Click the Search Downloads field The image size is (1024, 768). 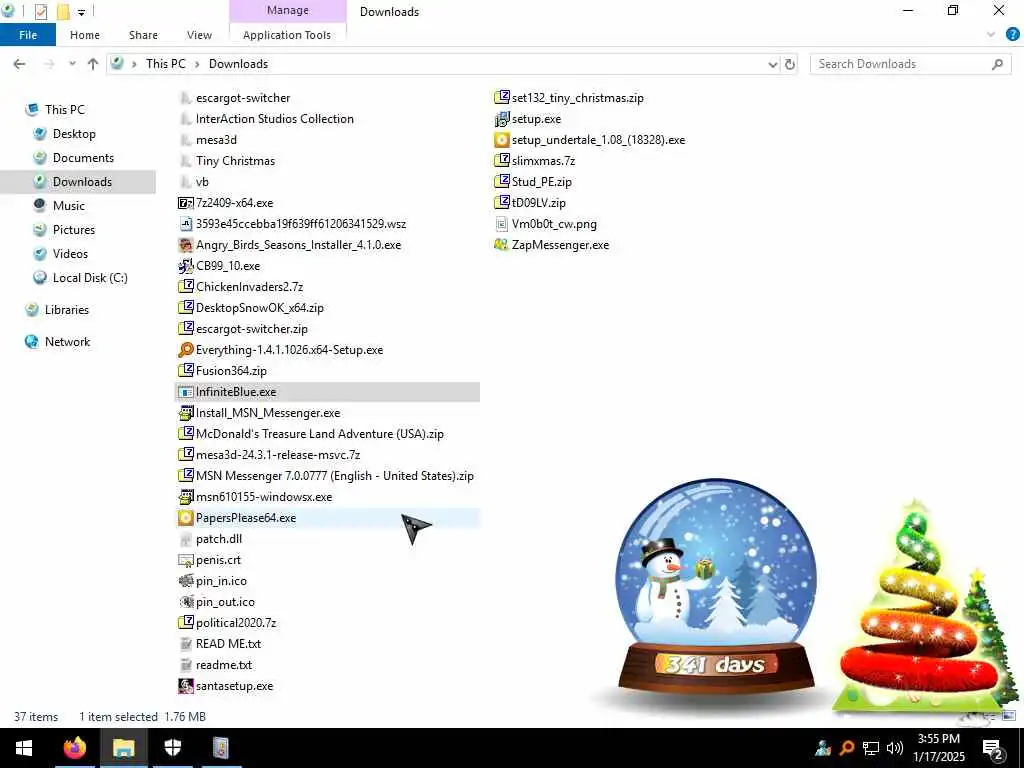[x=910, y=64]
